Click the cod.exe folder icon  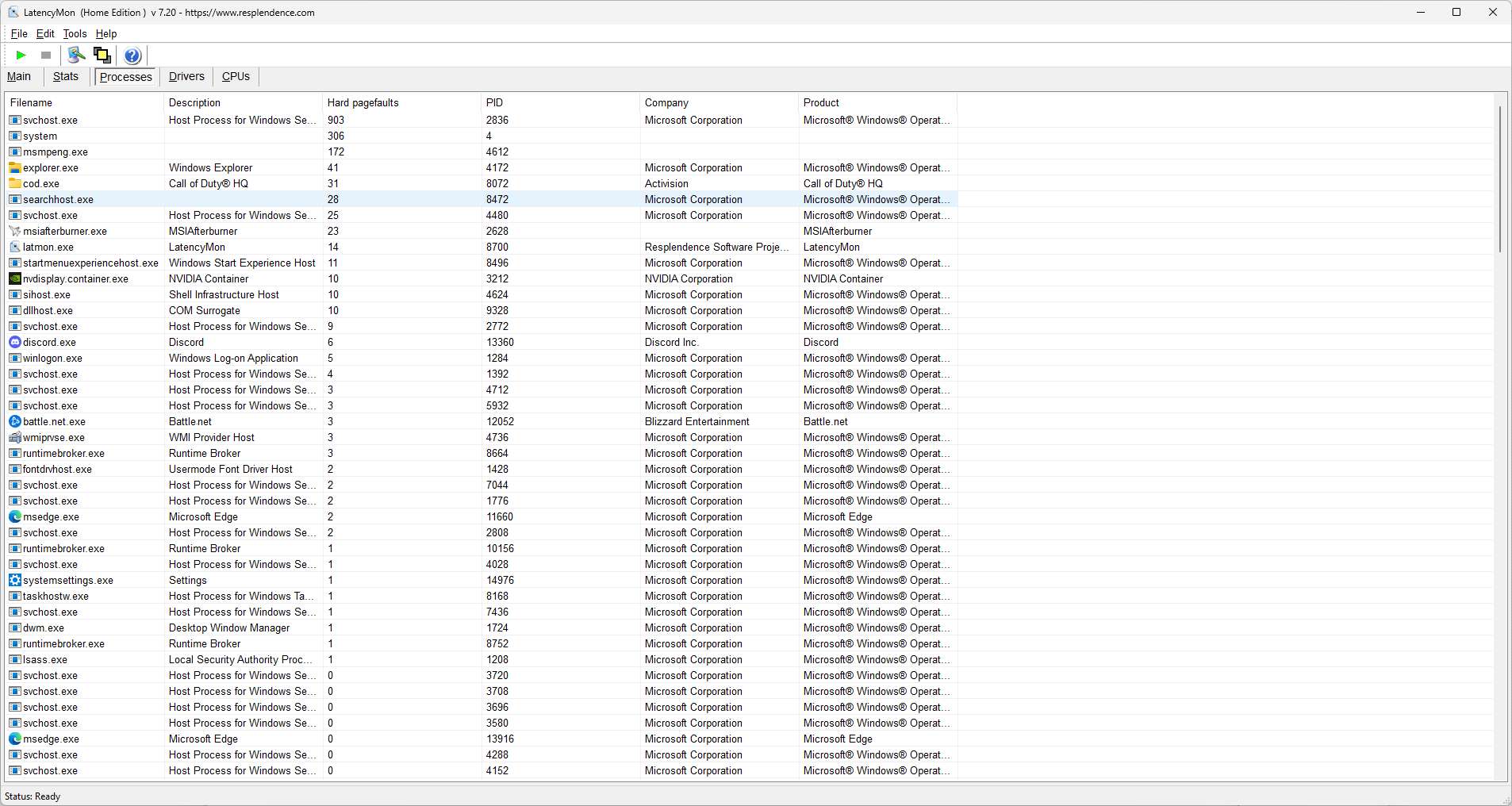click(15, 183)
